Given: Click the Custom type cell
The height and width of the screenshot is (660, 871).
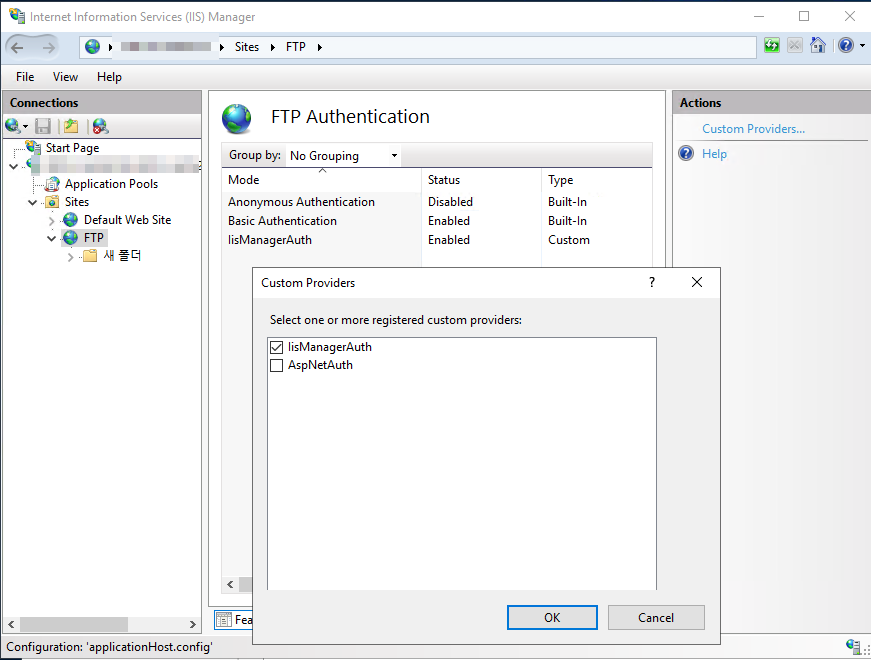Looking at the screenshot, I should click(568, 239).
